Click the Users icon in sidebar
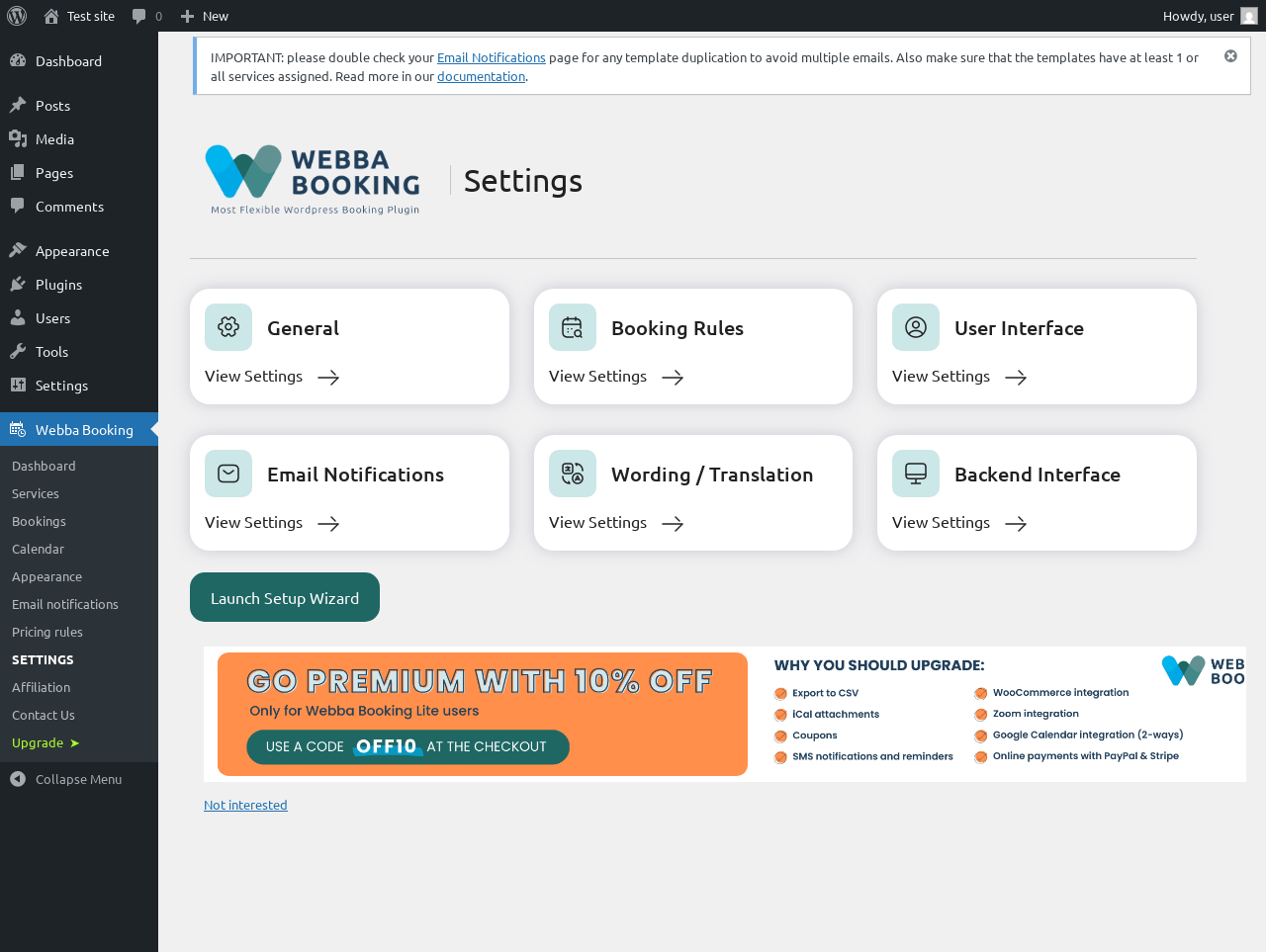The image size is (1266, 952). [x=18, y=317]
